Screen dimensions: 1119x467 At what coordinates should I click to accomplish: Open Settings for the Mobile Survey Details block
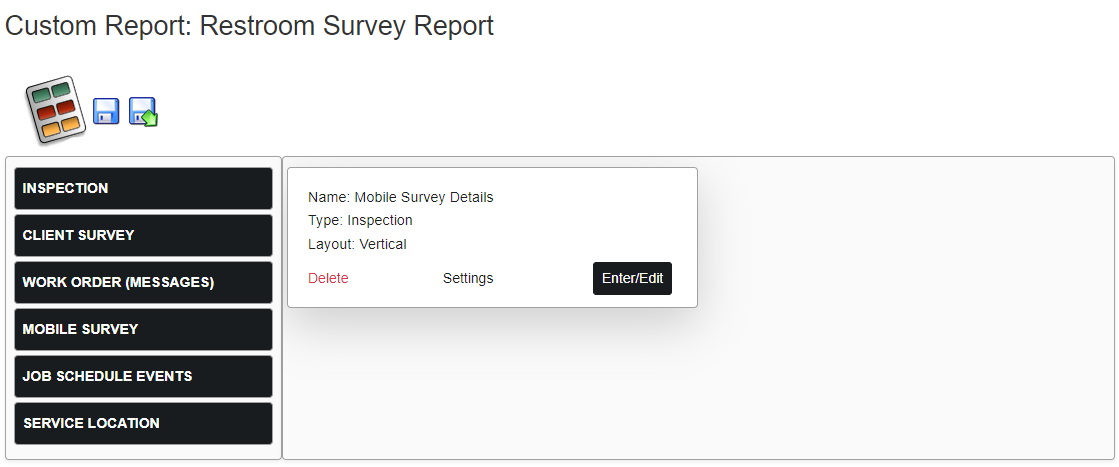click(x=468, y=278)
